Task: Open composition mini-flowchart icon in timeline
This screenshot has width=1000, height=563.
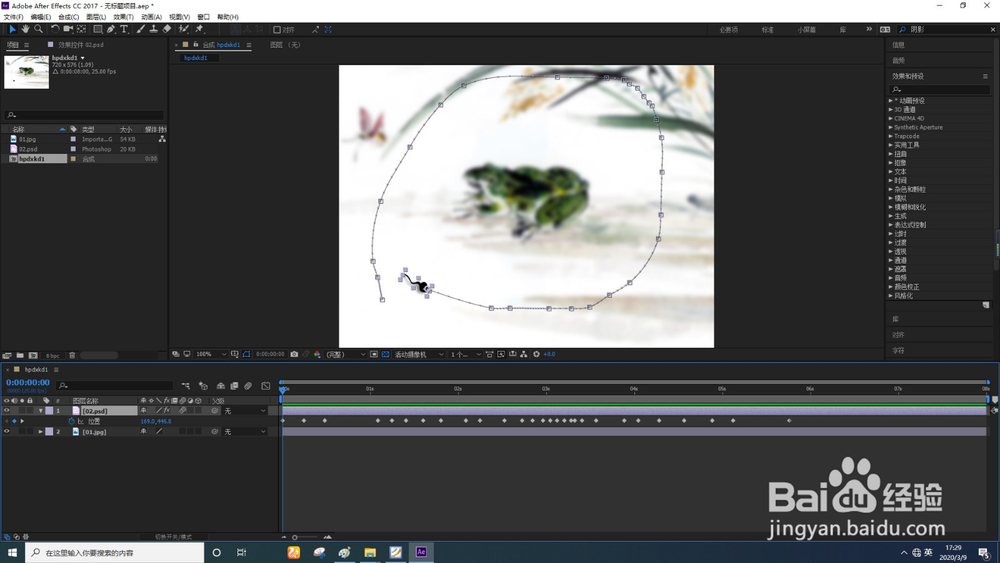Action: tap(186, 386)
